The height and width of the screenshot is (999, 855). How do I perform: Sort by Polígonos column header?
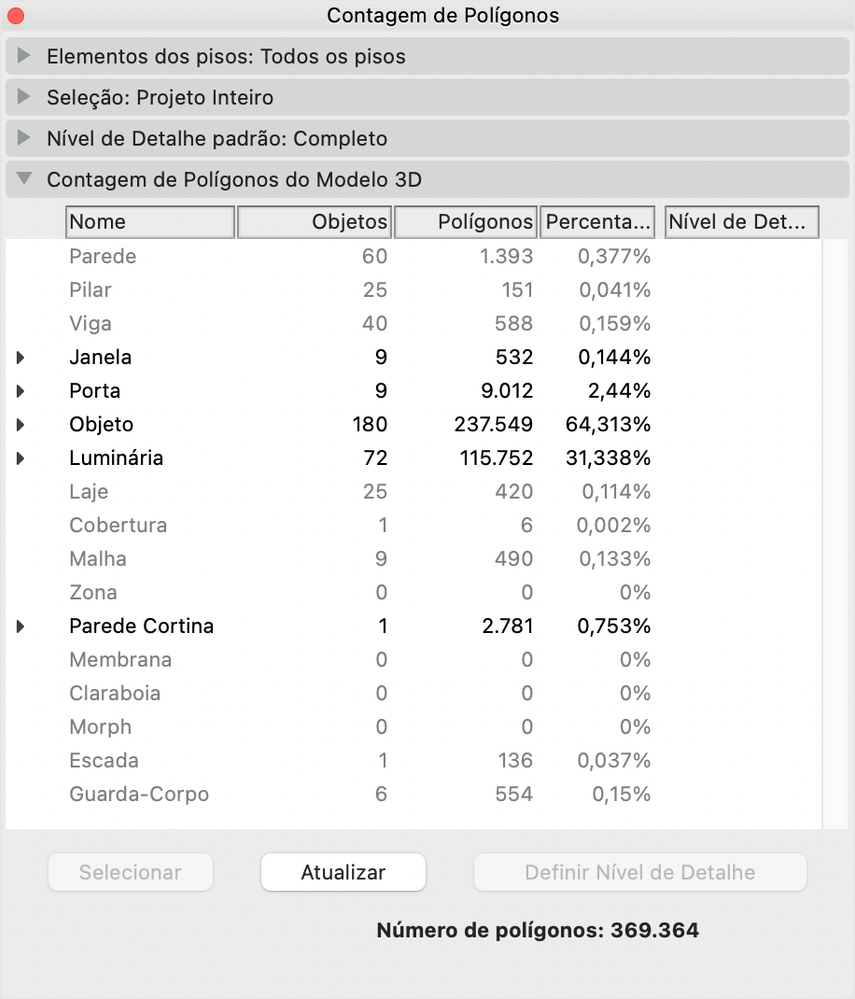coord(466,222)
